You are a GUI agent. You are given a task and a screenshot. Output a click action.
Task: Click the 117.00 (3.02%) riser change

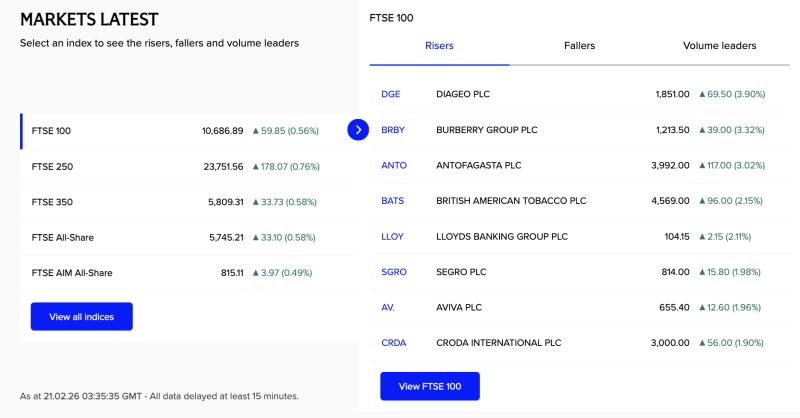[732, 165]
